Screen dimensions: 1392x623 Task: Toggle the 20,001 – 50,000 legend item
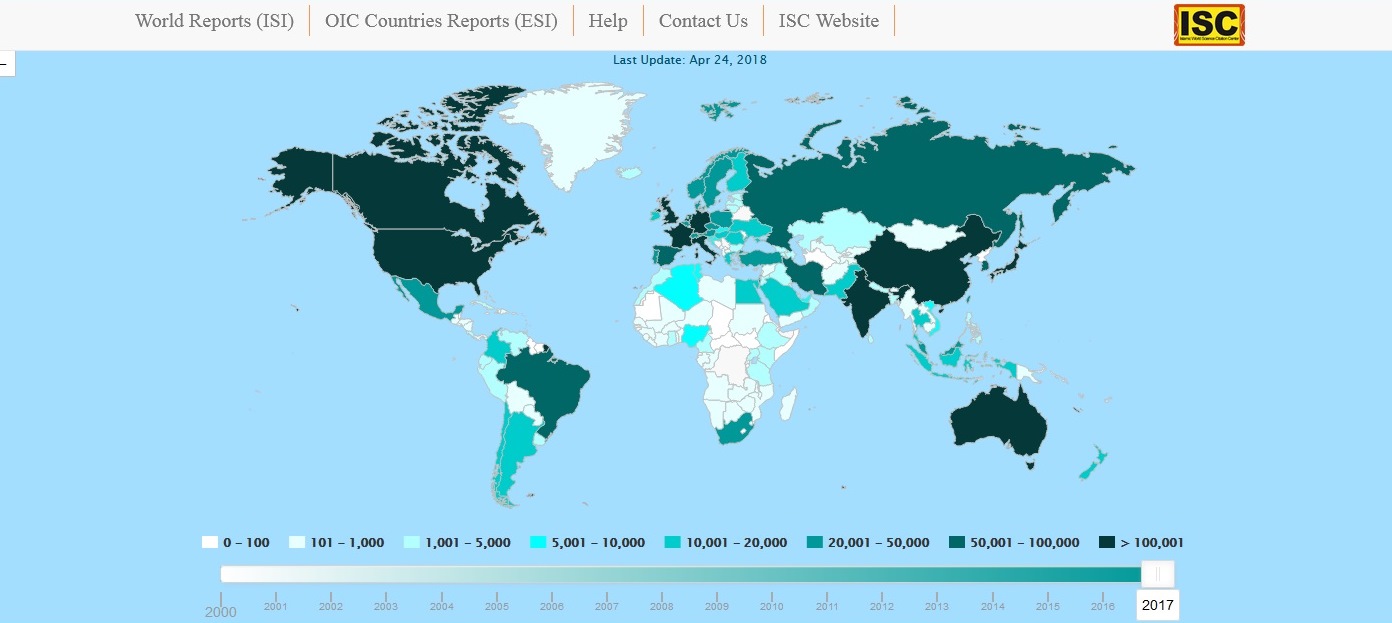point(868,542)
